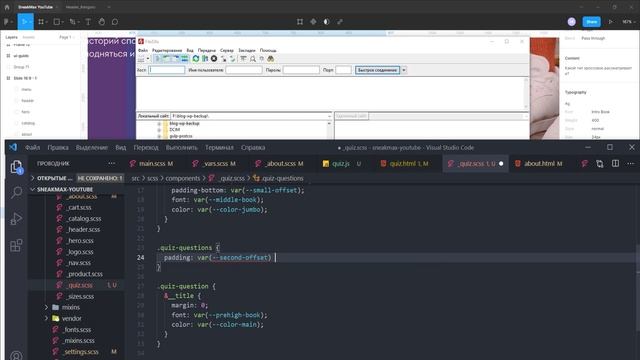Screen dimensions: 640x360
Task: Select the Frame tool in Figma toolbar
Action: 41,22
